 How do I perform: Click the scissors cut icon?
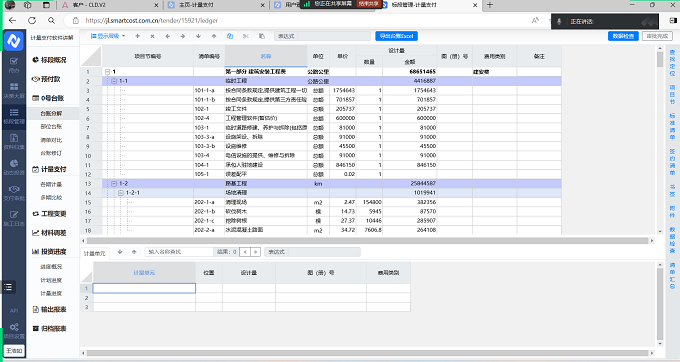tap(246, 36)
